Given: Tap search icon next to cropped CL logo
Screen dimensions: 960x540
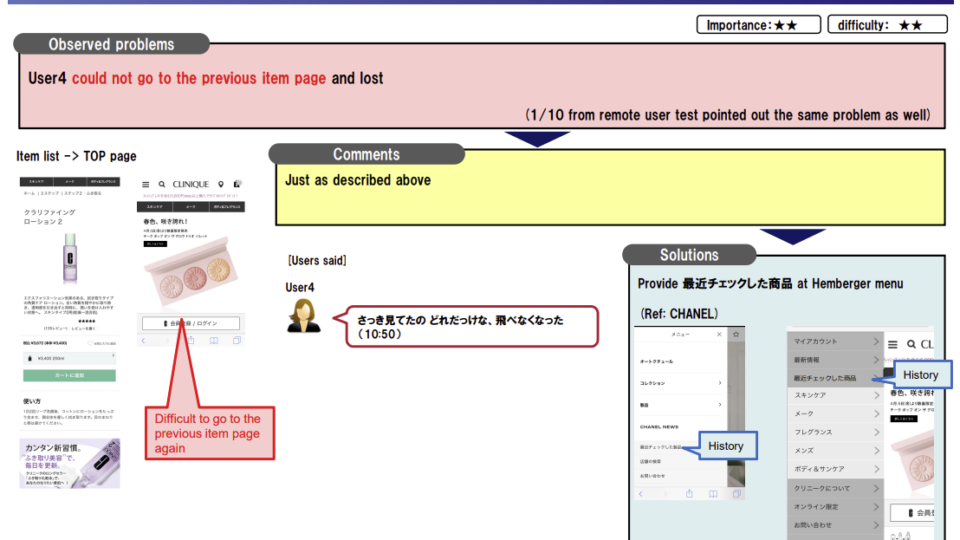Looking at the screenshot, I should [x=911, y=345].
